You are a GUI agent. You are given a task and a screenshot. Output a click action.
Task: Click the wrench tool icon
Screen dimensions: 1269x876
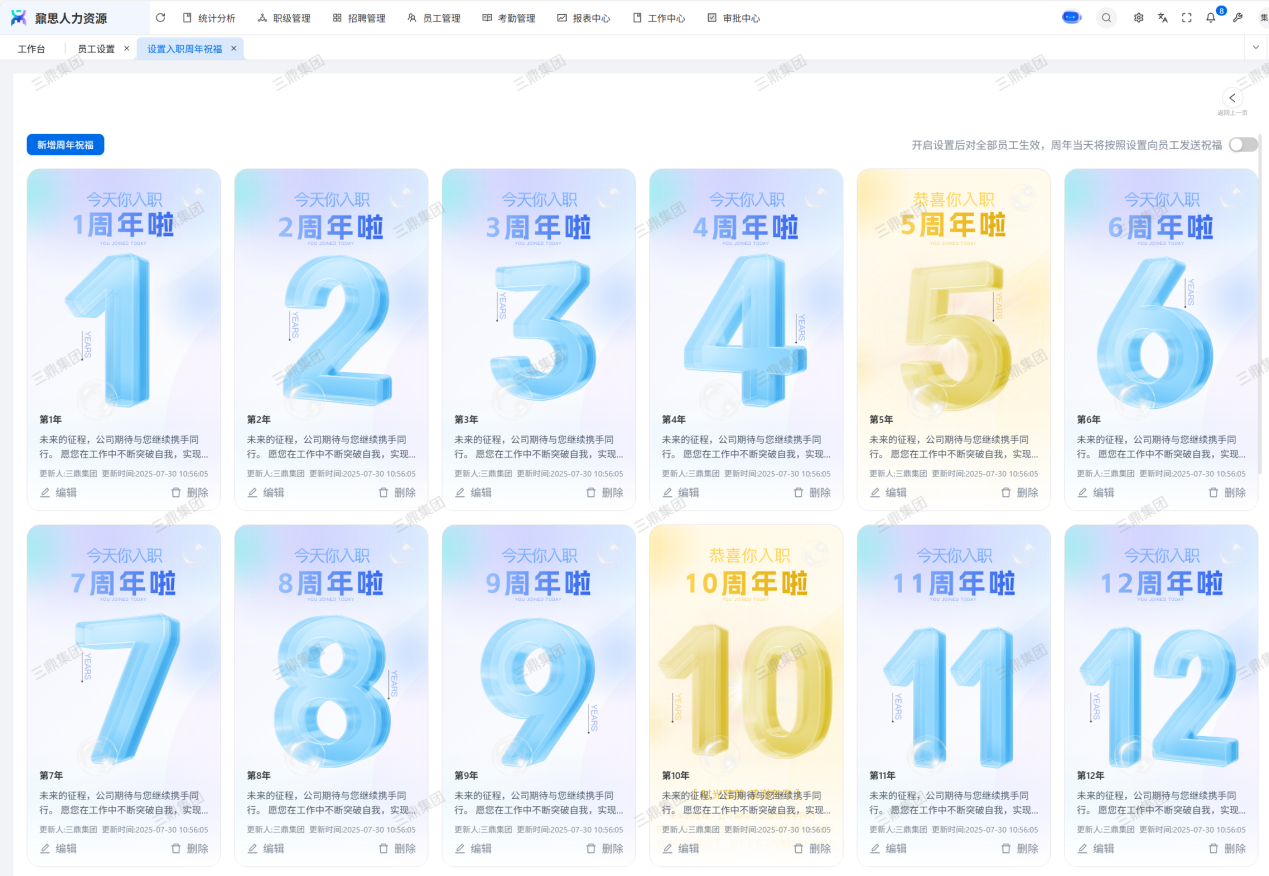(x=1237, y=18)
